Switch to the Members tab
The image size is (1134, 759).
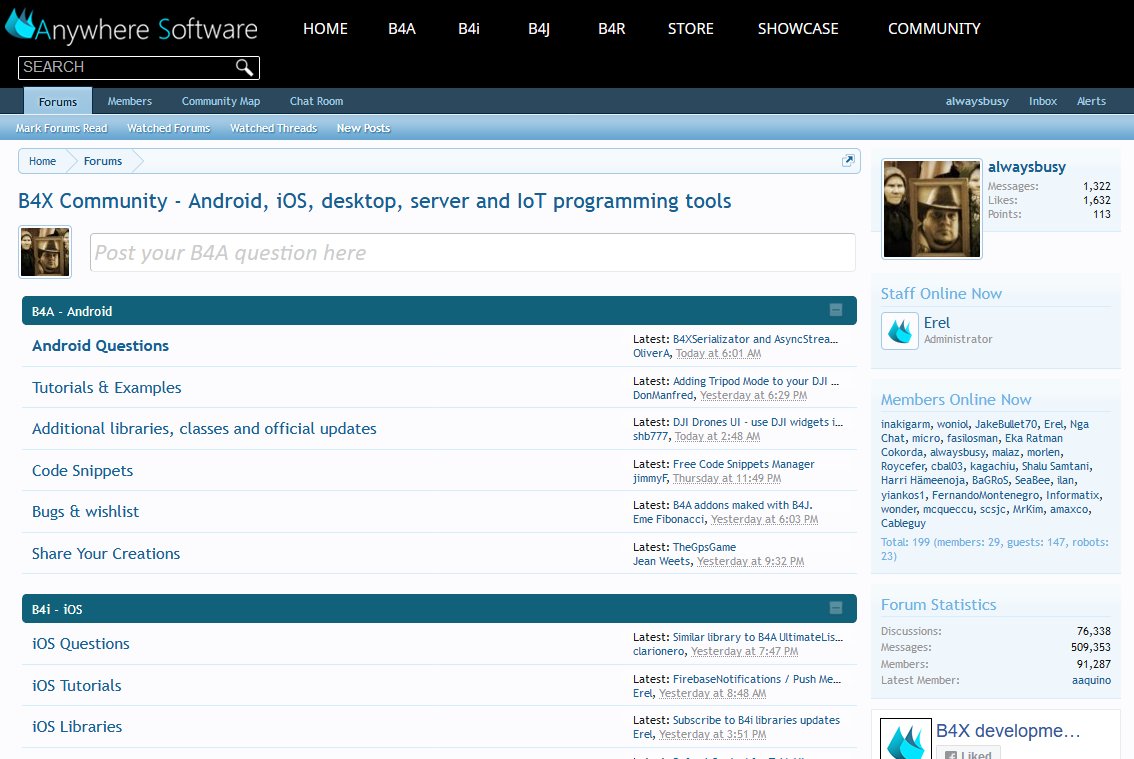pyautogui.click(x=129, y=101)
